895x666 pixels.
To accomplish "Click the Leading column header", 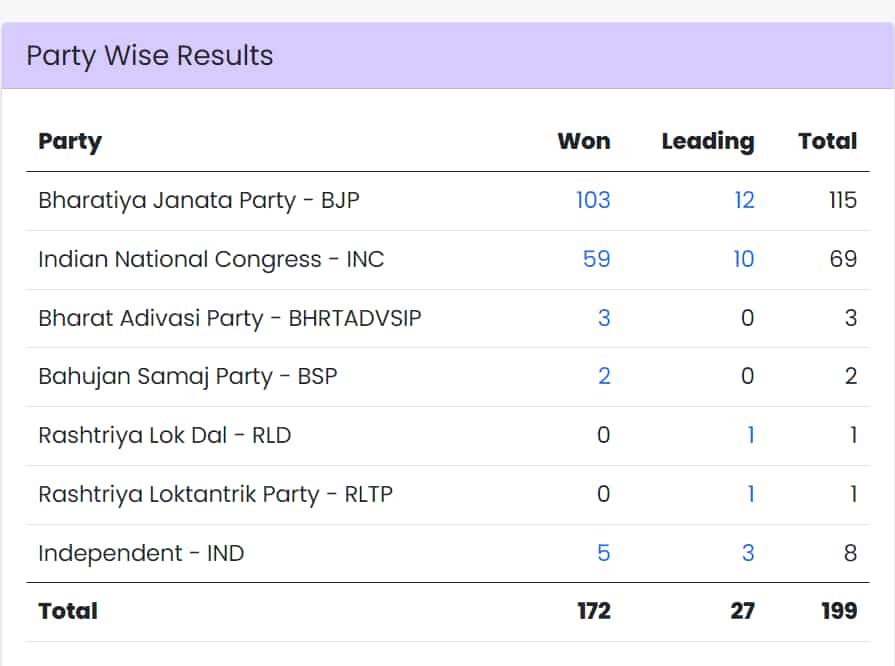I will (707, 141).
